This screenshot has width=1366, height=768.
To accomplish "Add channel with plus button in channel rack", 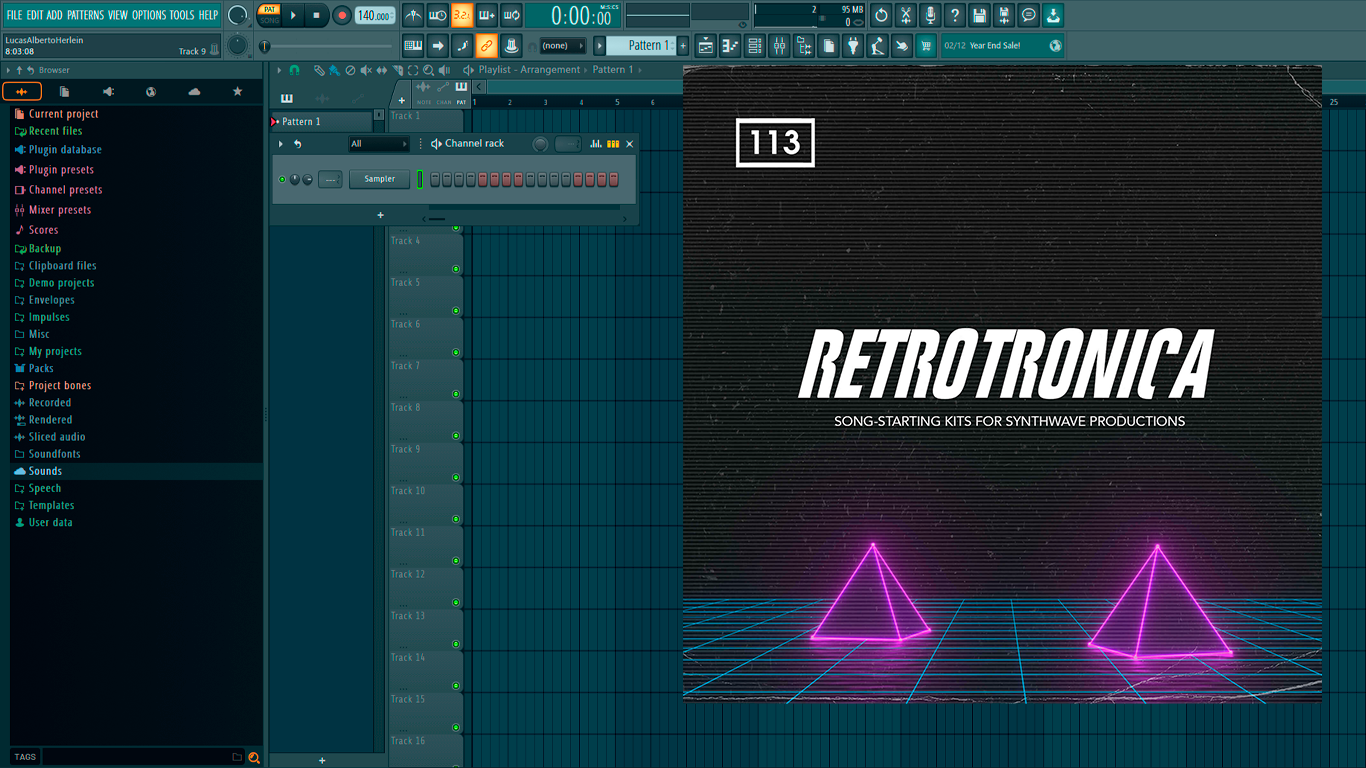I will 380,215.
